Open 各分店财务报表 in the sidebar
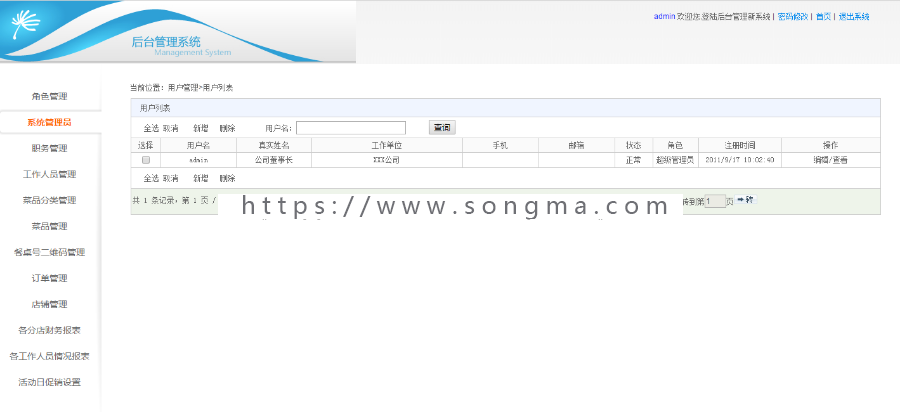This screenshot has height=412, width=900. [x=49, y=330]
